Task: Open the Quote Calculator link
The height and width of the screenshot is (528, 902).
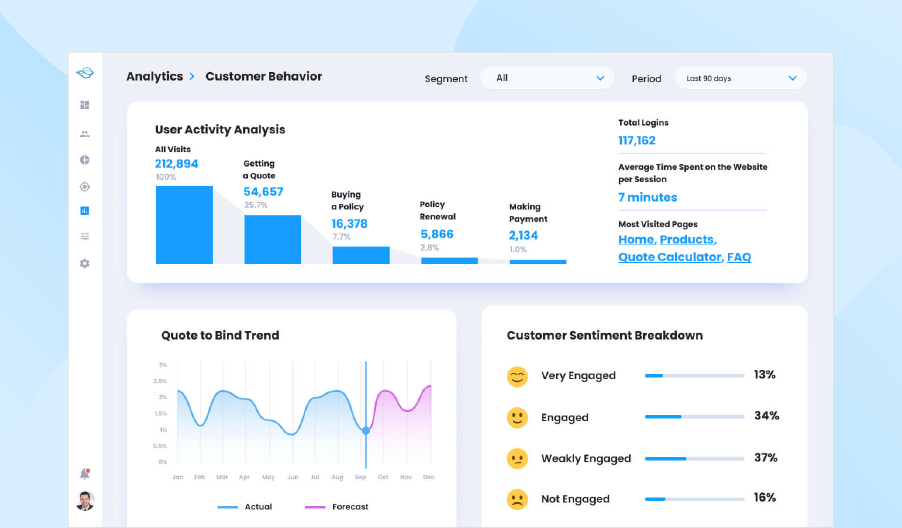Action: coord(669,257)
